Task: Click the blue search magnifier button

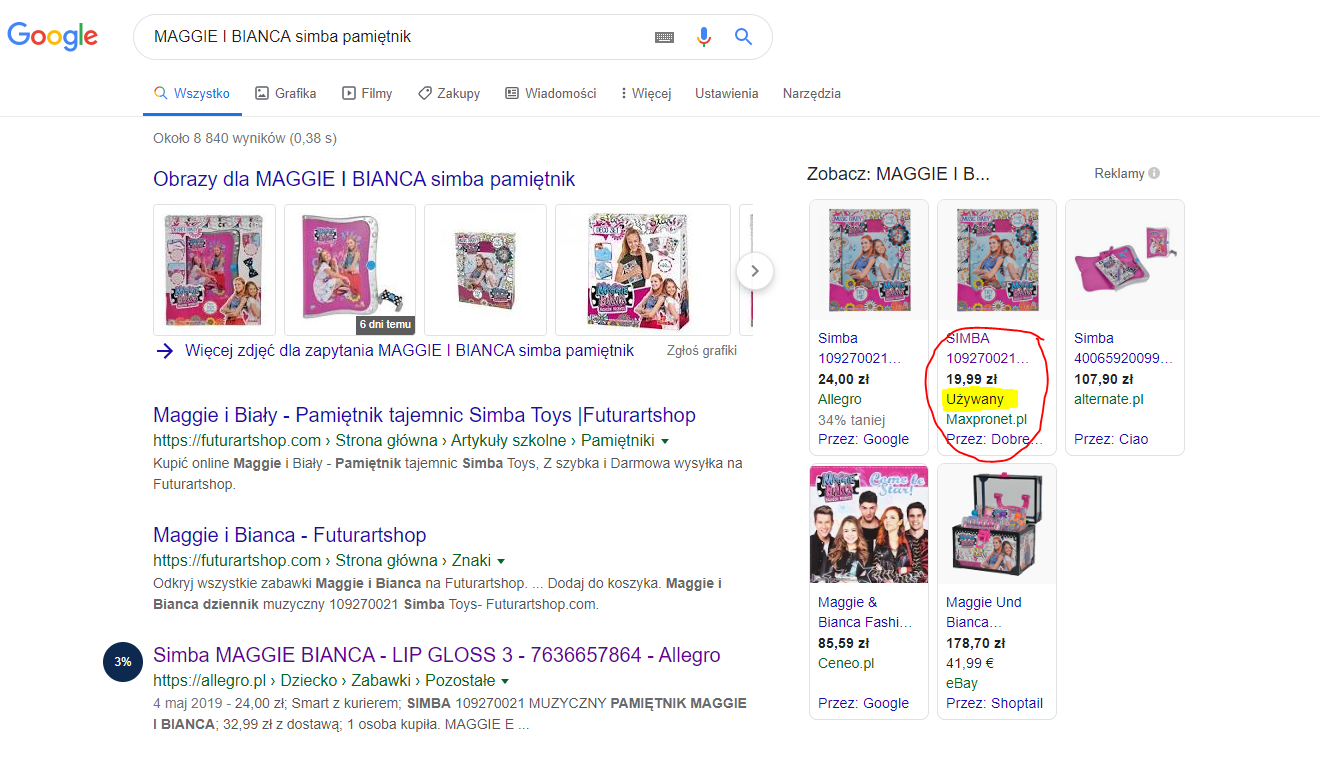Action: [743, 37]
